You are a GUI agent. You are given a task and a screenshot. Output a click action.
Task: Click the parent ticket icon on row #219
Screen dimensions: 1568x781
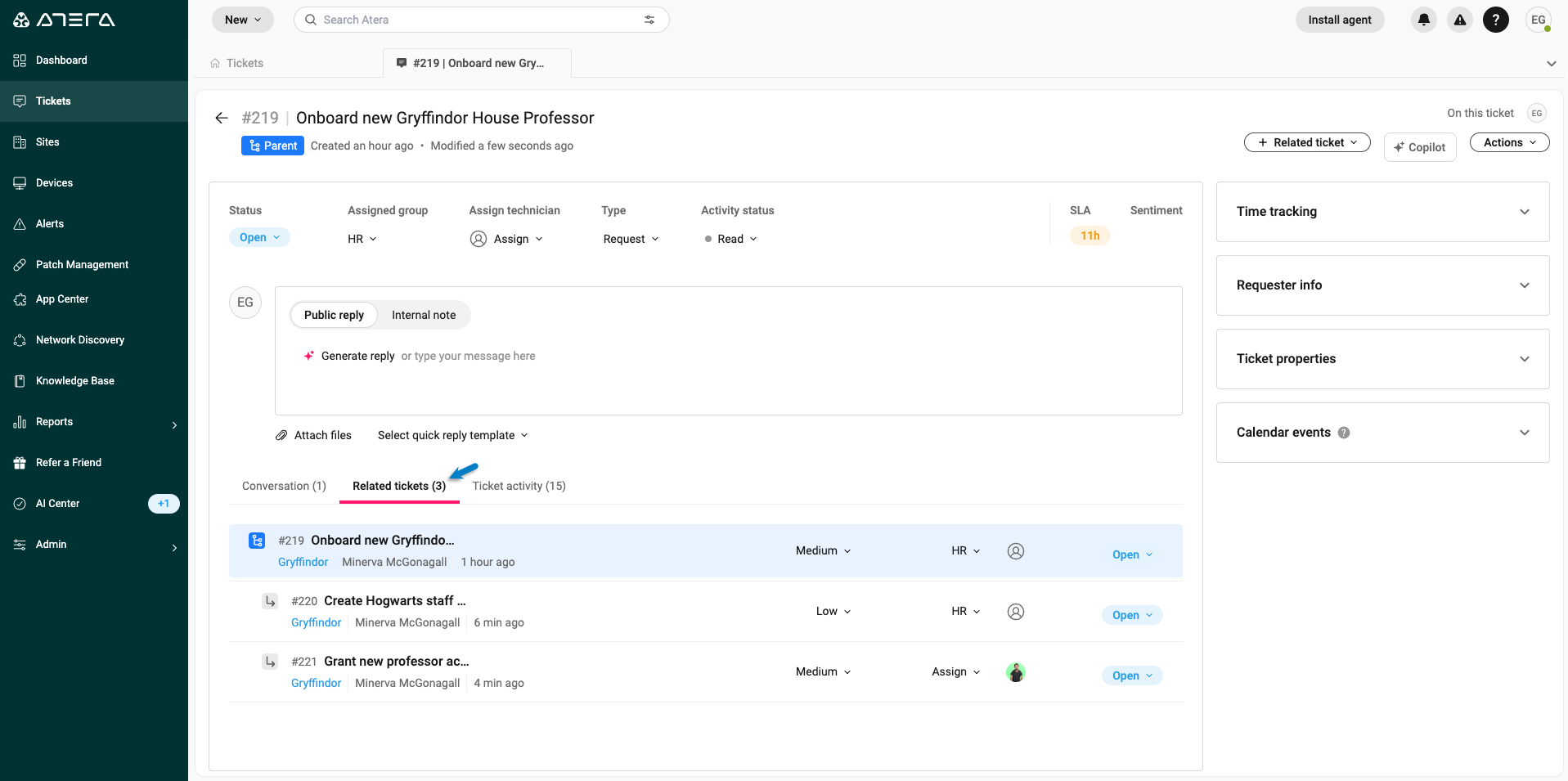coord(257,541)
